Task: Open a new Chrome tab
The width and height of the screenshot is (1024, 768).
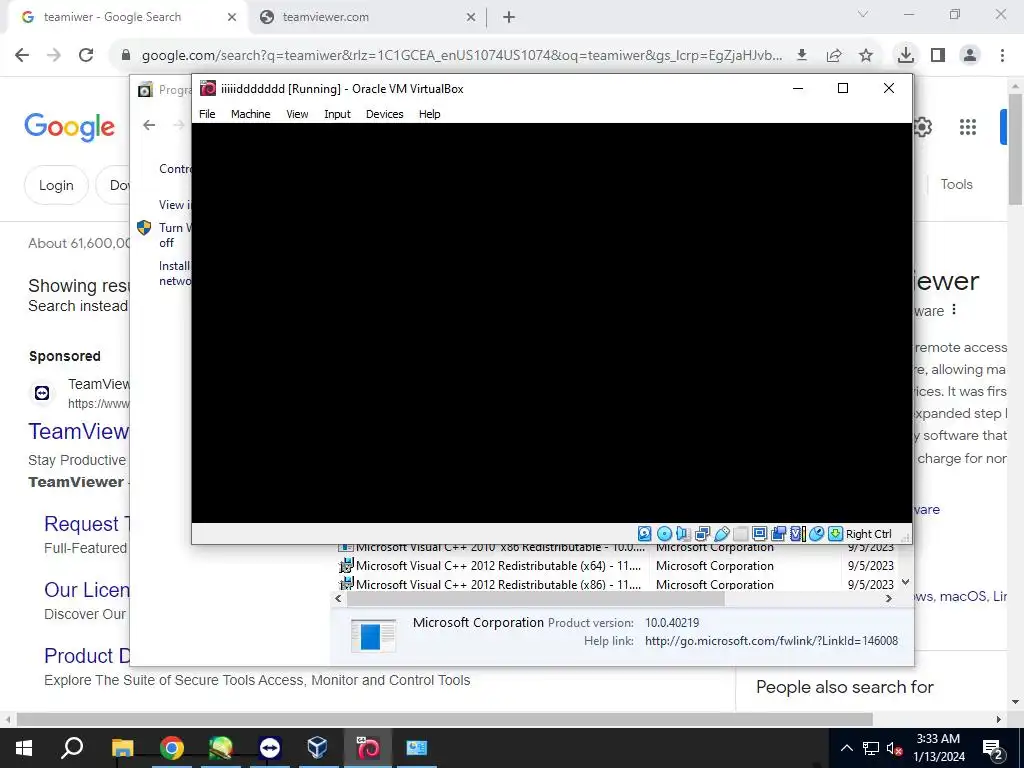Action: coord(509,18)
